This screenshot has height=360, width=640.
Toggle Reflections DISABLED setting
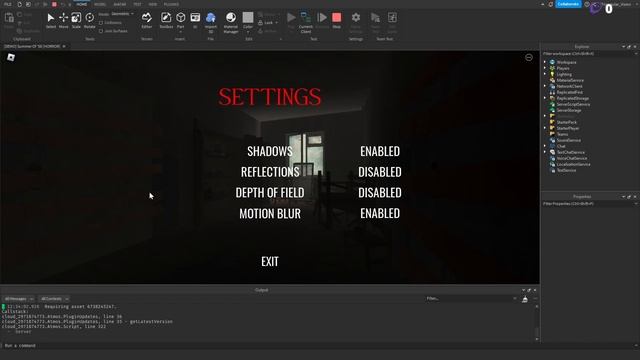(380, 172)
